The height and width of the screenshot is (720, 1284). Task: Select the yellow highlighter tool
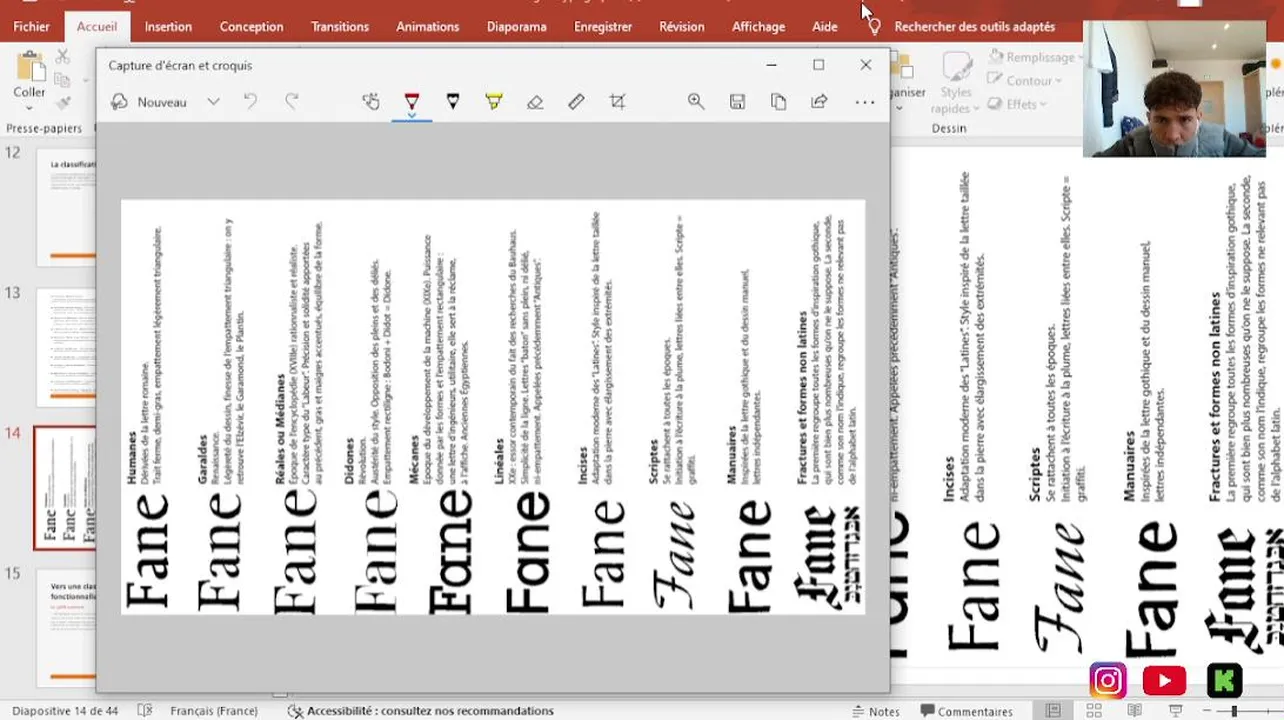click(494, 101)
